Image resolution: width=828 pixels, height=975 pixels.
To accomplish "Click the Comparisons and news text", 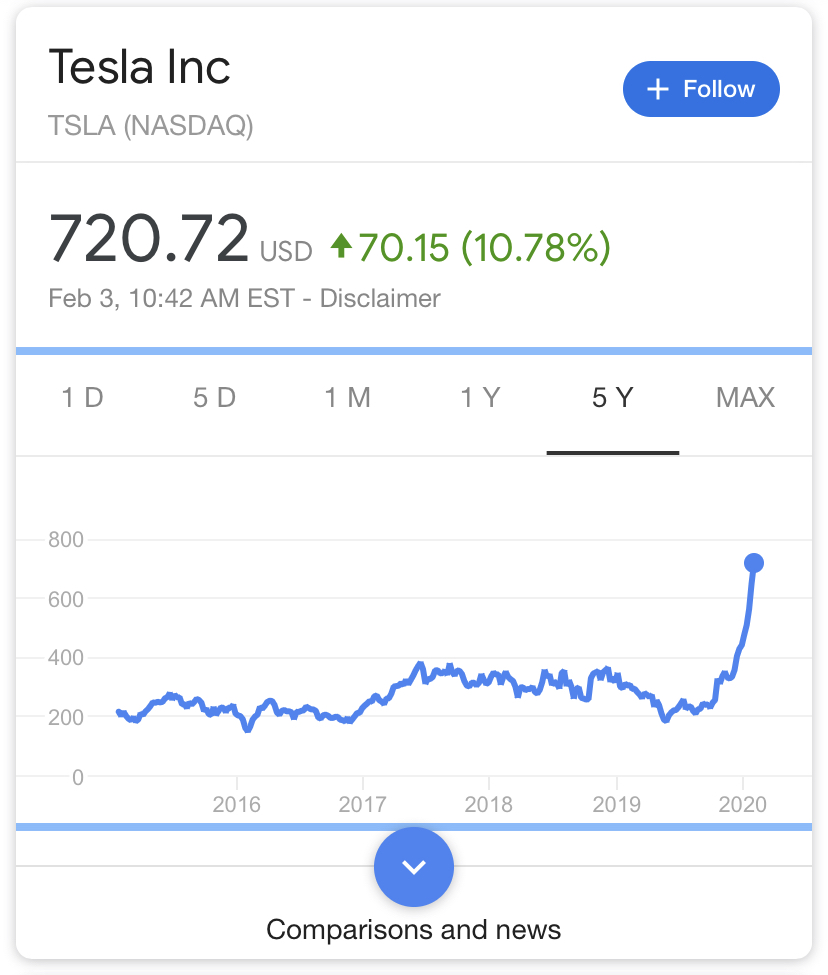I will pyautogui.click(x=413, y=929).
